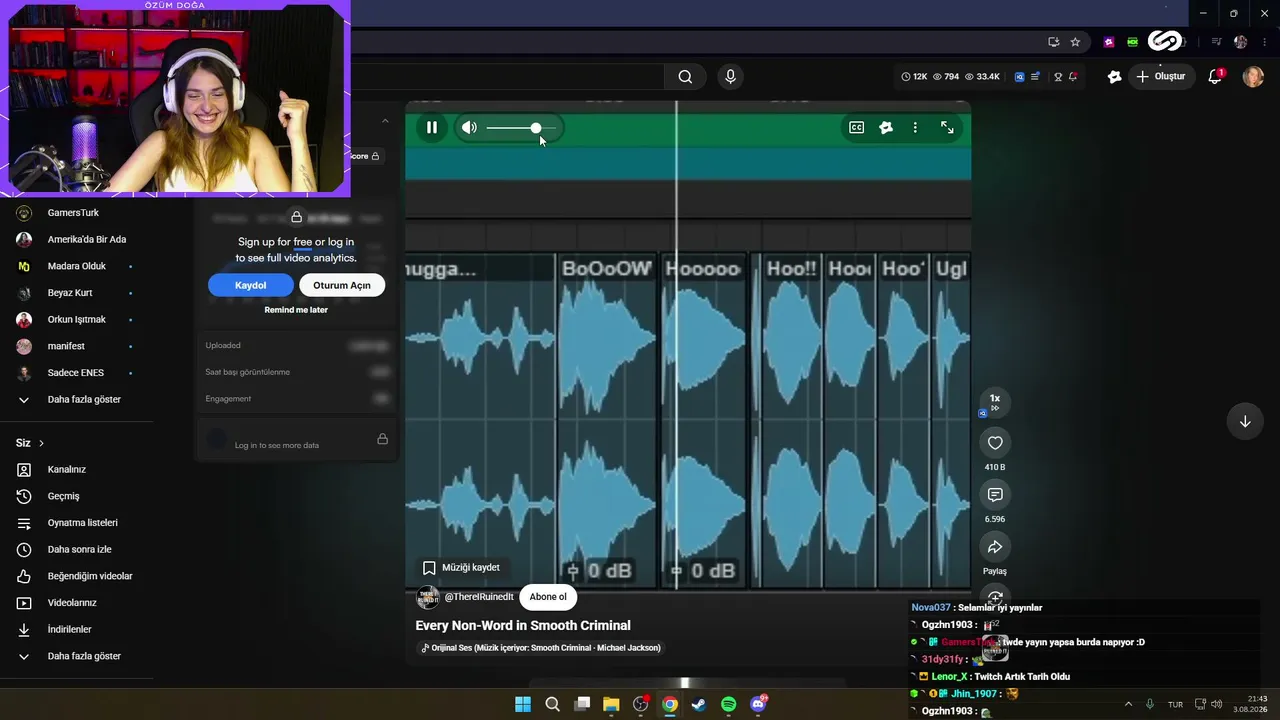Open the Sadece ENES channel

pyautogui.click(x=76, y=373)
